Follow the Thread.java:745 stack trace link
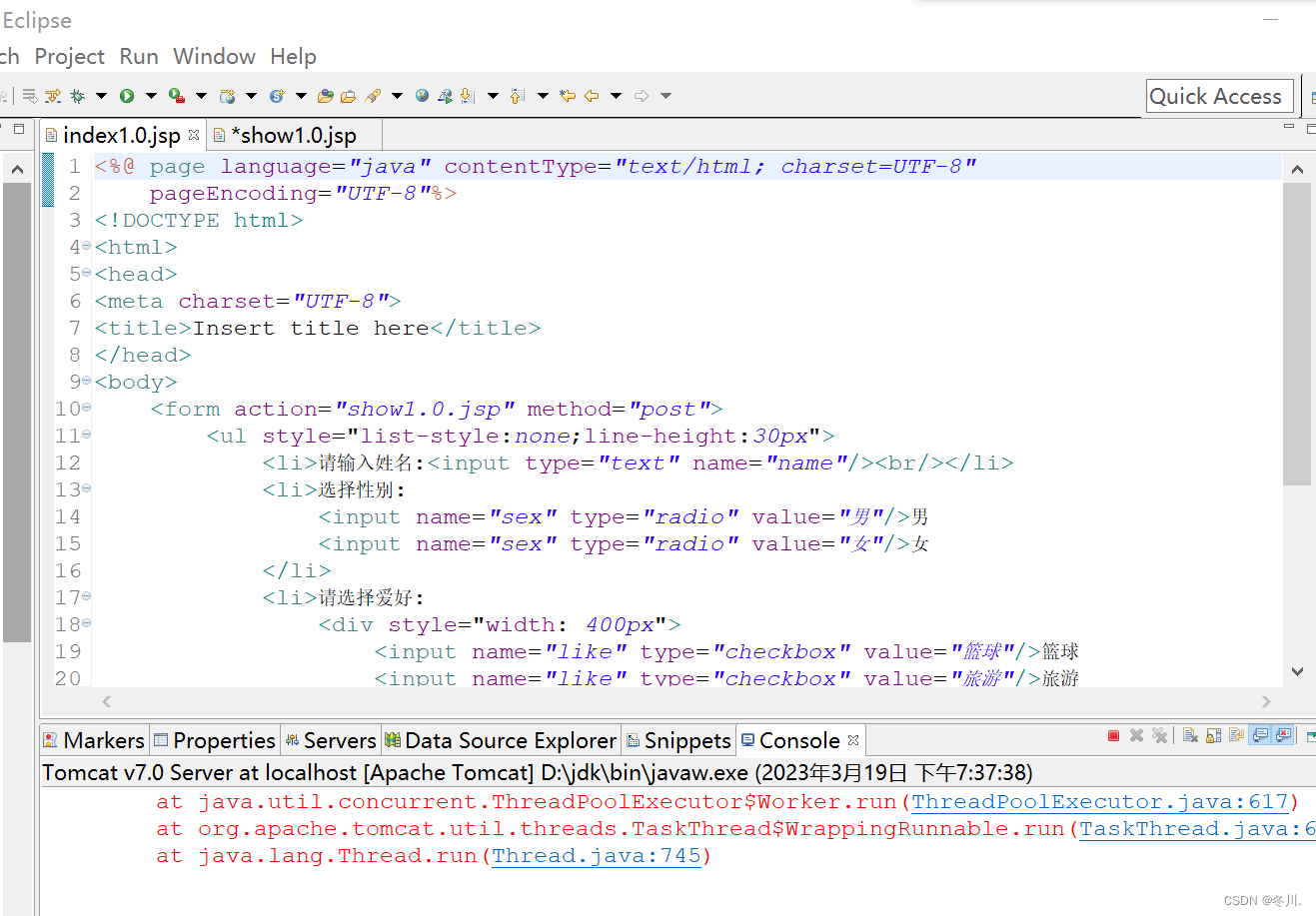 pyautogui.click(x=597, y=856)
